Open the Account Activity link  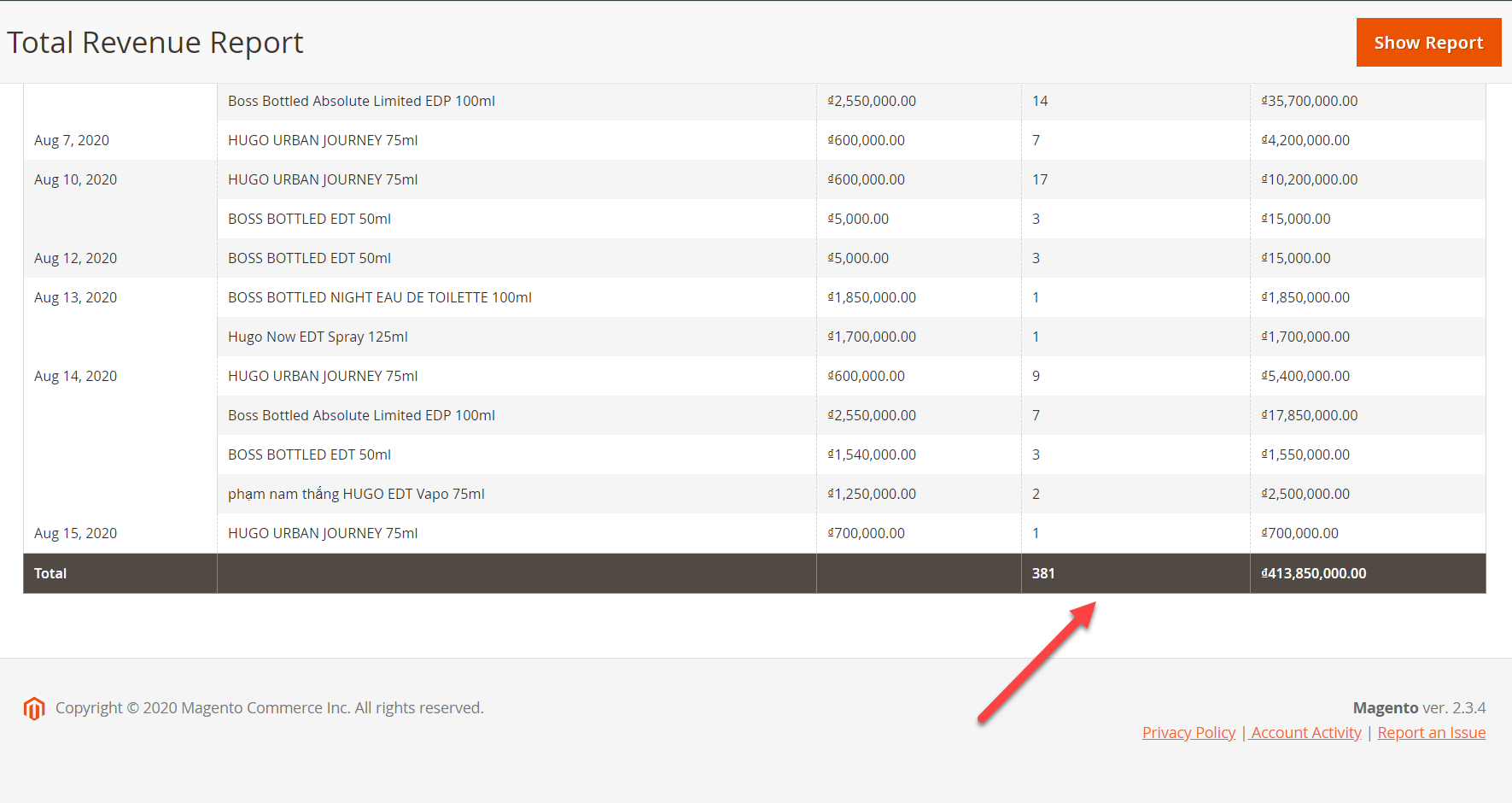pos(1306,732)
